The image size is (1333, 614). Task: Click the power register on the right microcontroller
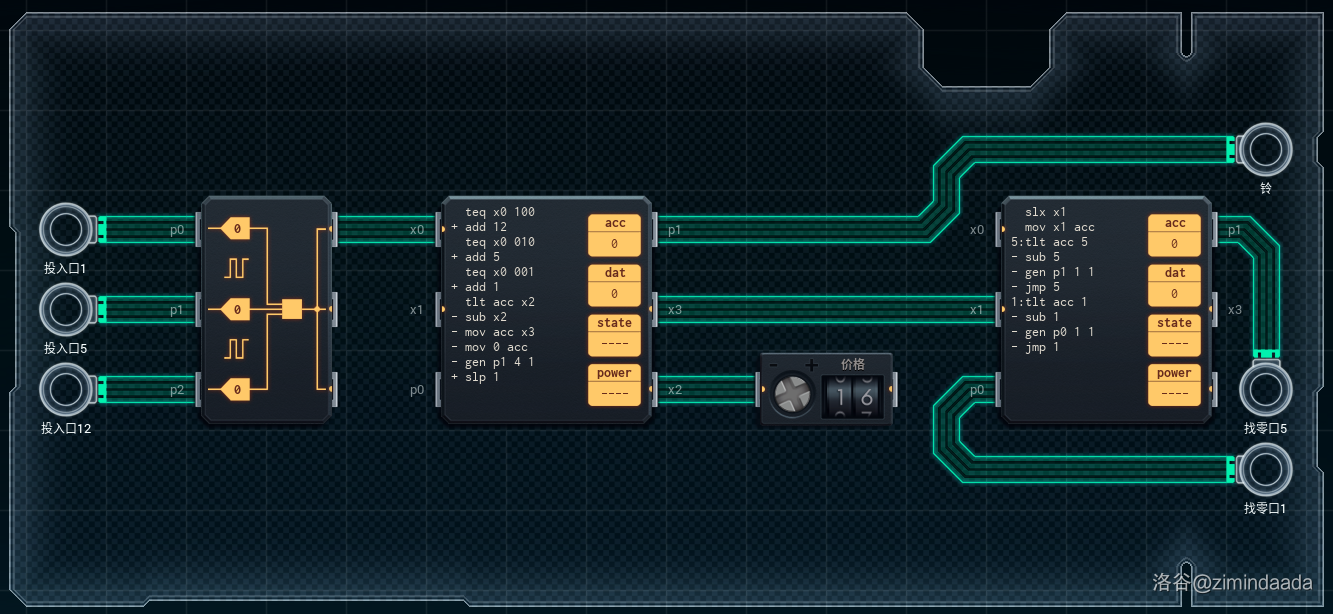tap(1174, 384)
